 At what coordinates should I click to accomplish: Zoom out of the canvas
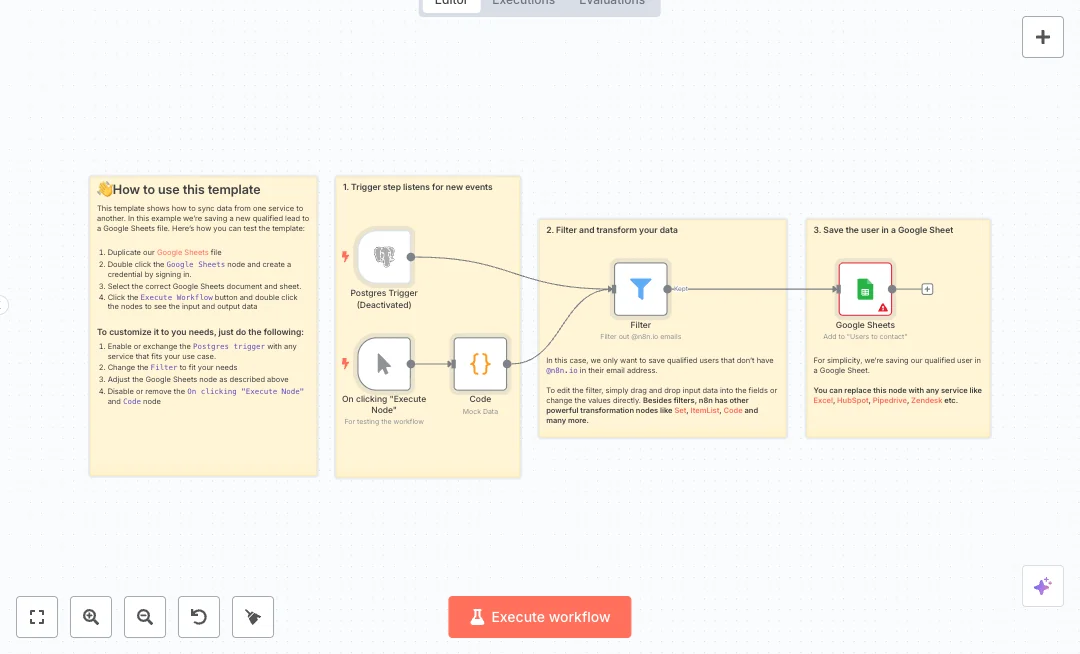tap(145, 617)
